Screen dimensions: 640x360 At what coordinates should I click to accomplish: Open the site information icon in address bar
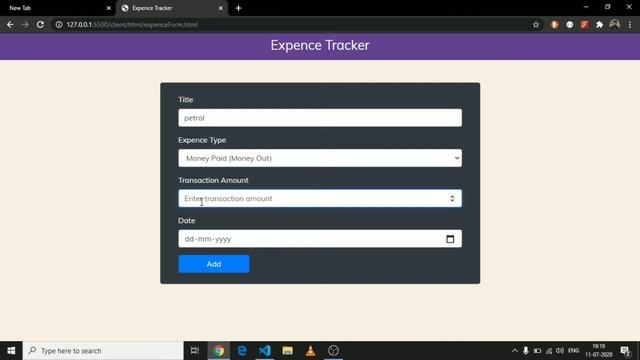point(59,24)
